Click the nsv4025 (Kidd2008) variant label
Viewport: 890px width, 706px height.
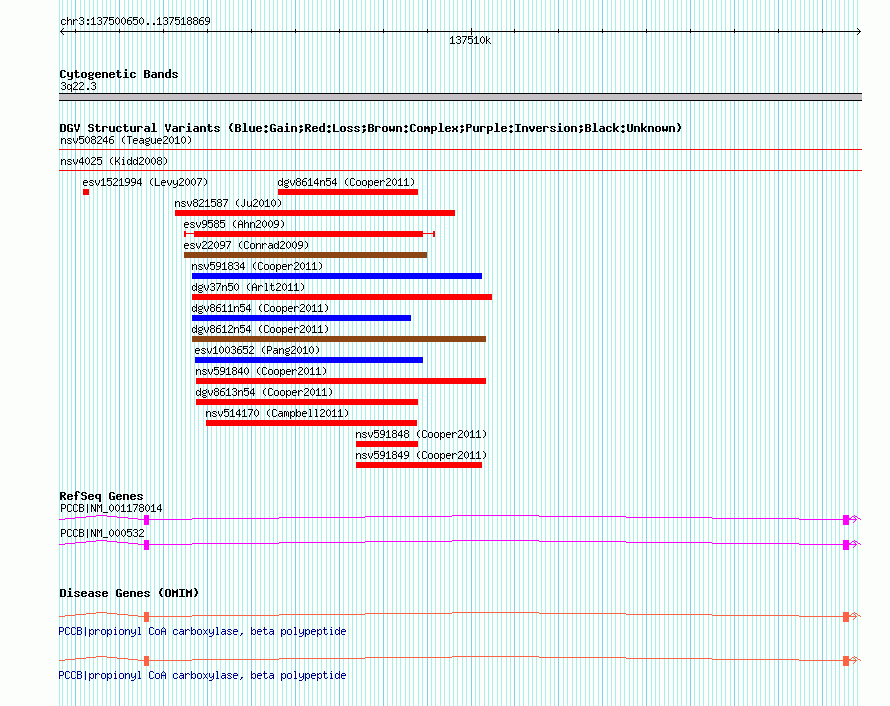114,161
